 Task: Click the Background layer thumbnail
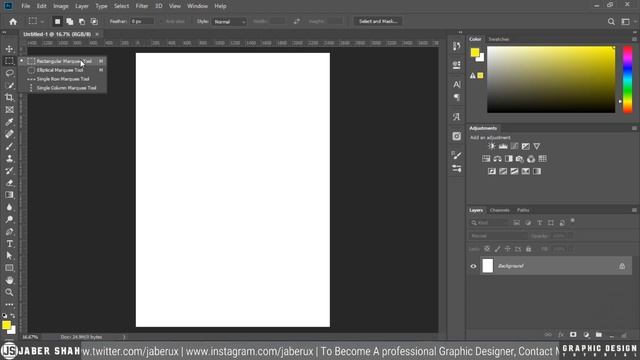point(488,266)
